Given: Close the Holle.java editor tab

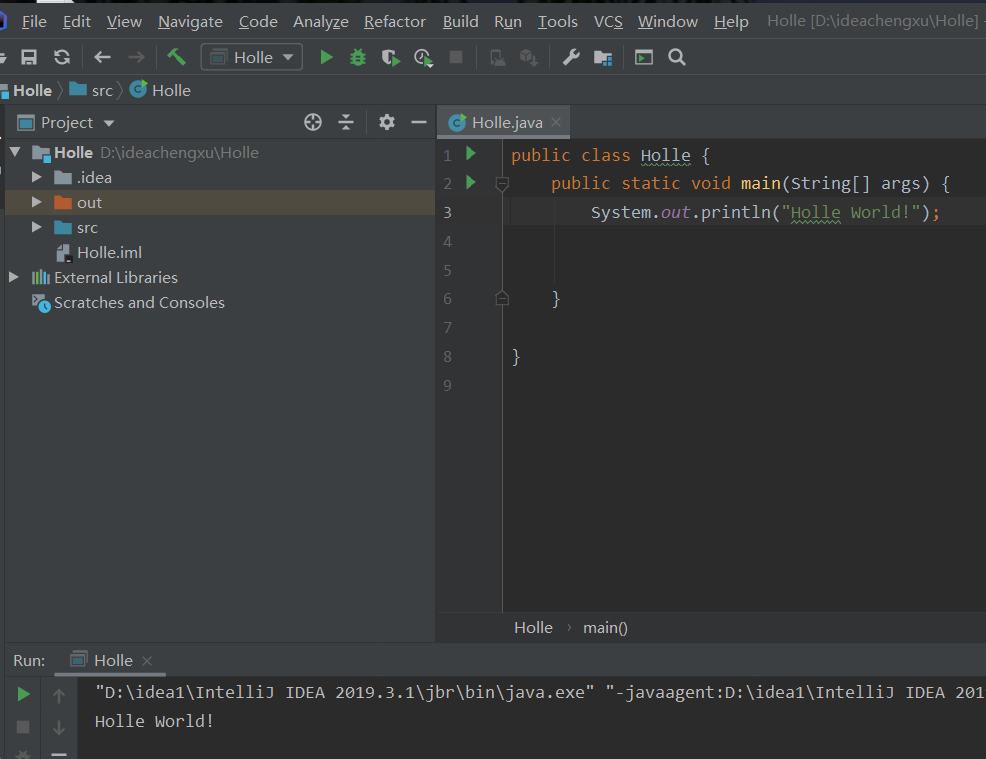Looking at the screenshot, I should 556,122.
